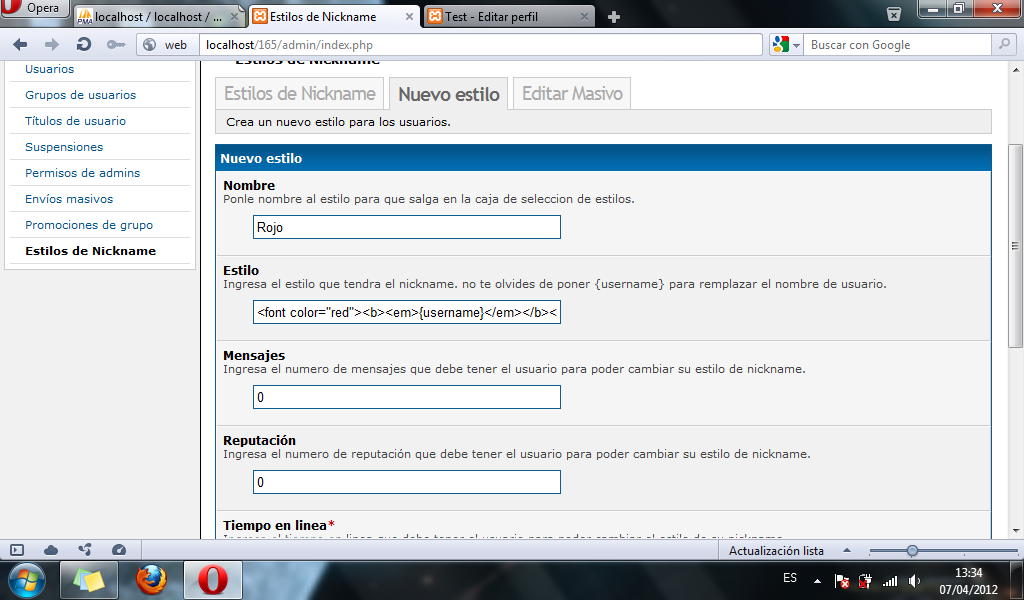Expand the Actualización lista arrow
1024x600 pixels.
(847, 551)
